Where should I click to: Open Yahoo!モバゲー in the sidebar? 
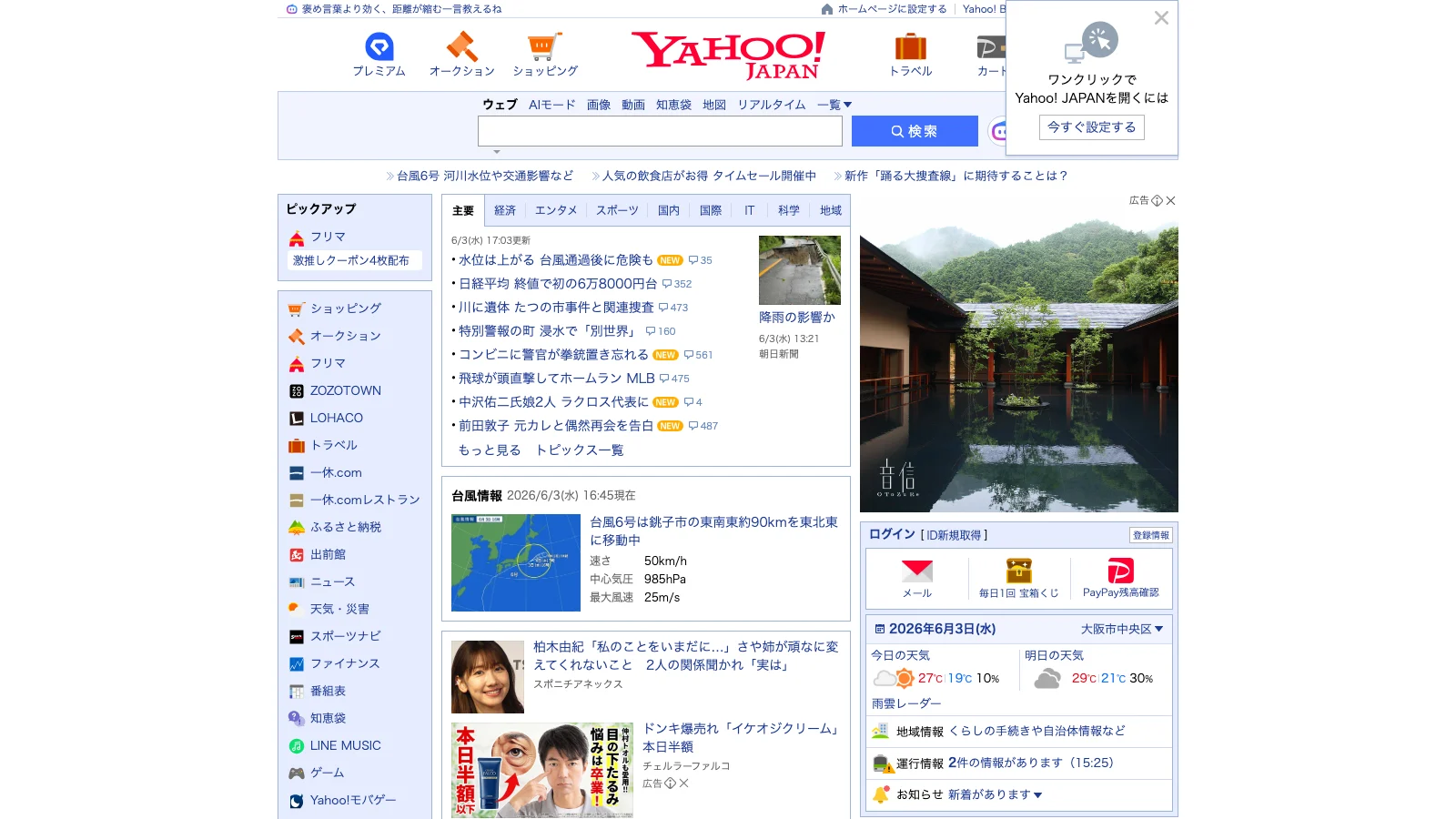click(x=353, y=800)
